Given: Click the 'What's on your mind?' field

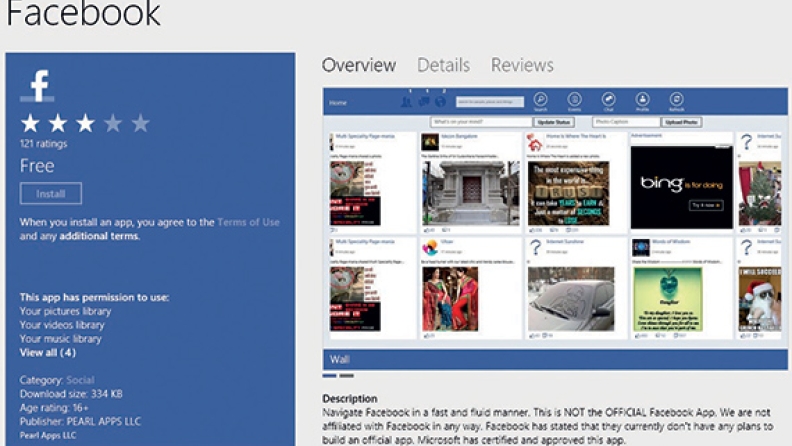Looking at the screenshot, I should pyautogui.click(x=481, y=122).
